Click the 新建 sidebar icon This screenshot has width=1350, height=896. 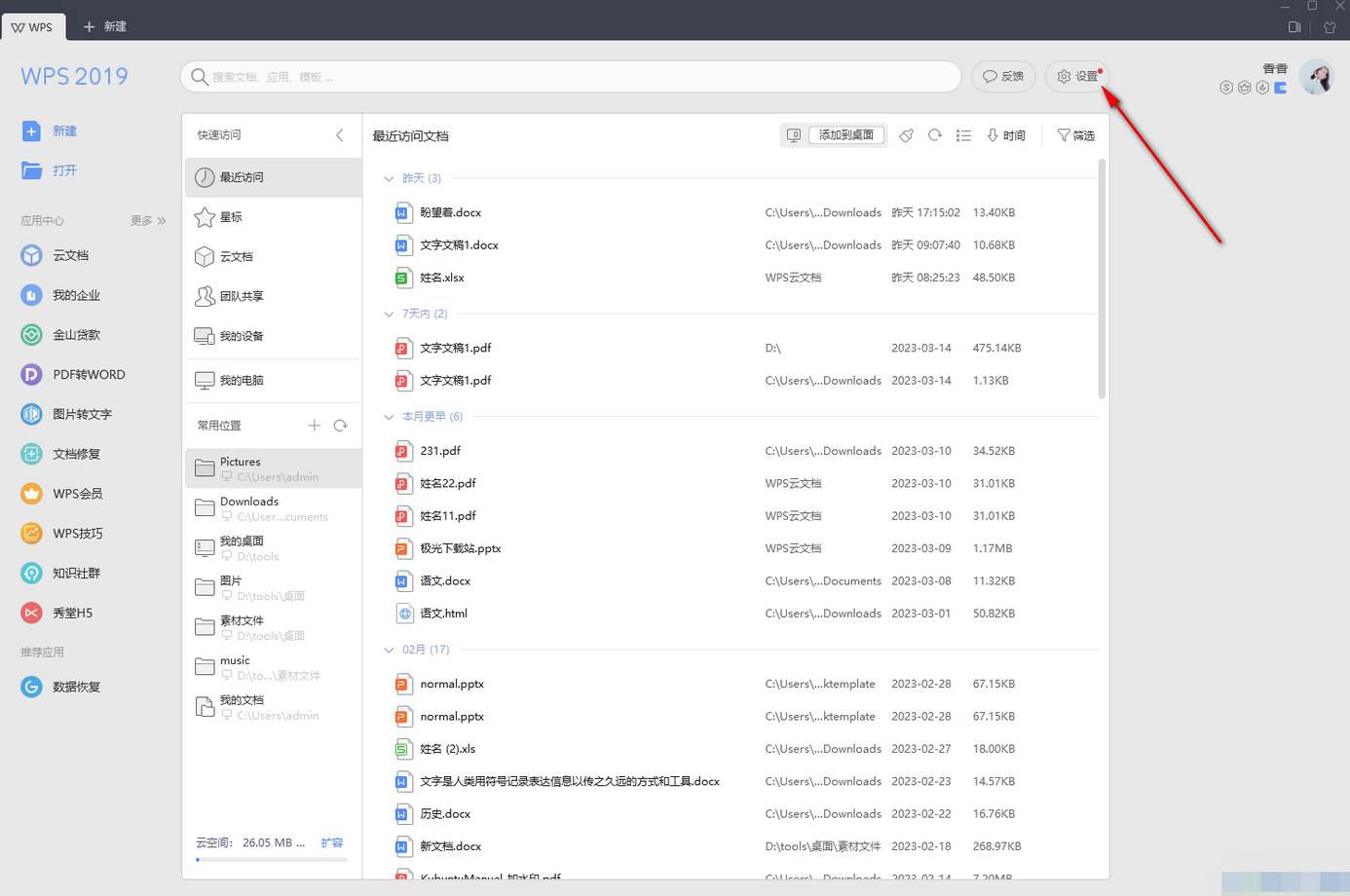point(31,131)
